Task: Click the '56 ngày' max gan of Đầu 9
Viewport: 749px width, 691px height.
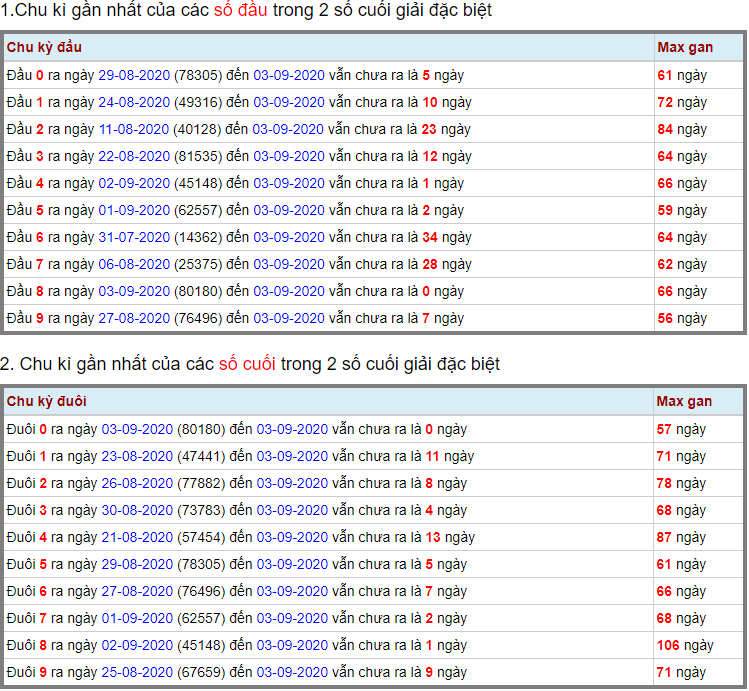Action: (682, 318)
